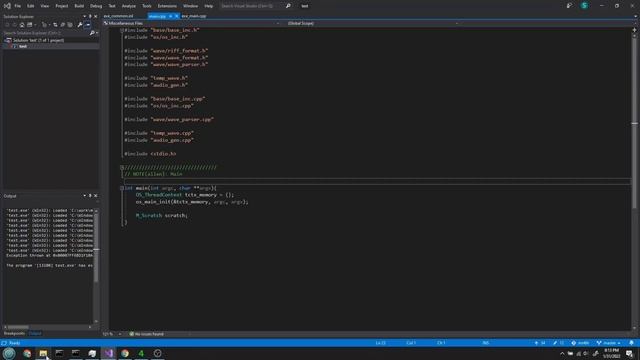
Task: Open the View menu
Action: pos(44,6)
